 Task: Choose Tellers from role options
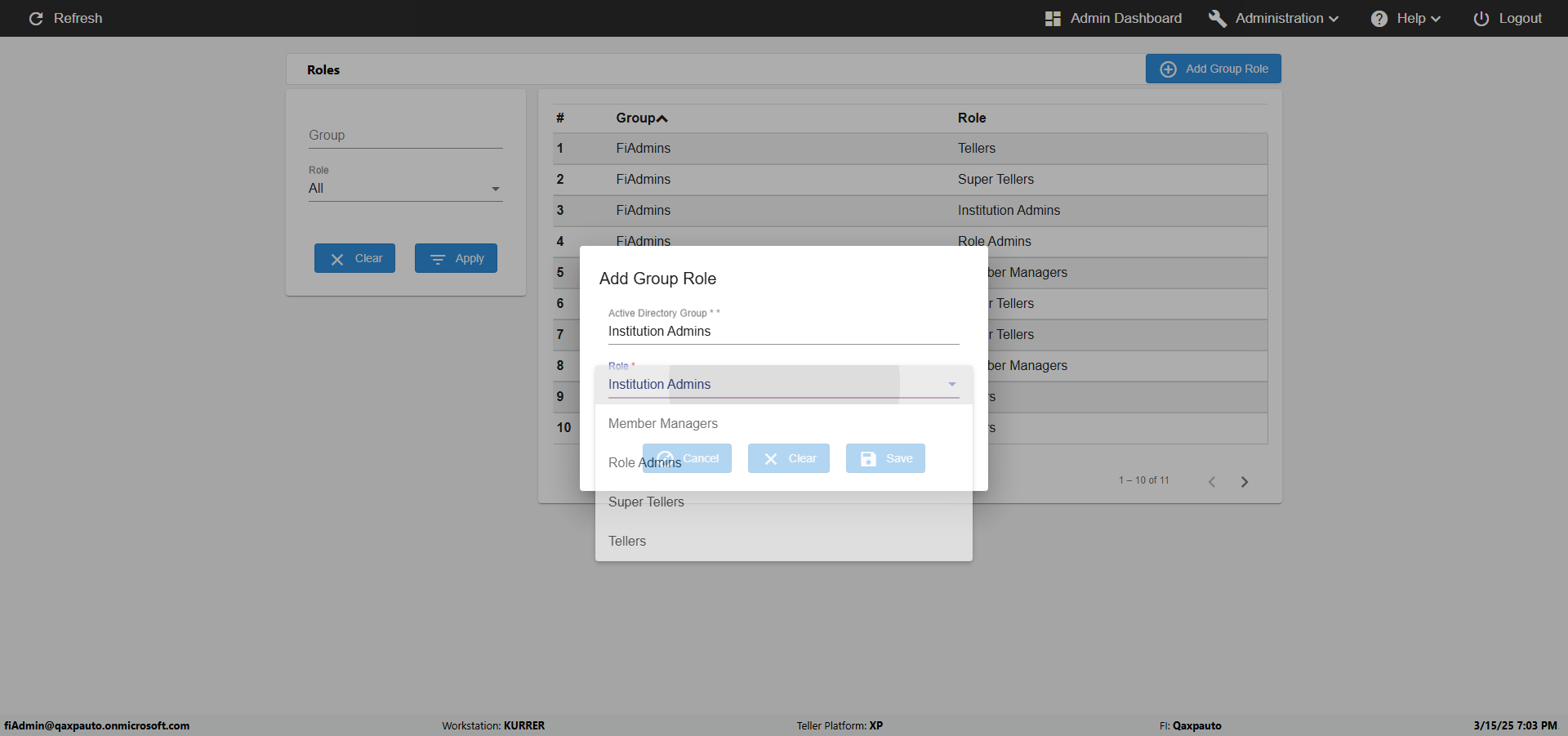tap(784, 541)
